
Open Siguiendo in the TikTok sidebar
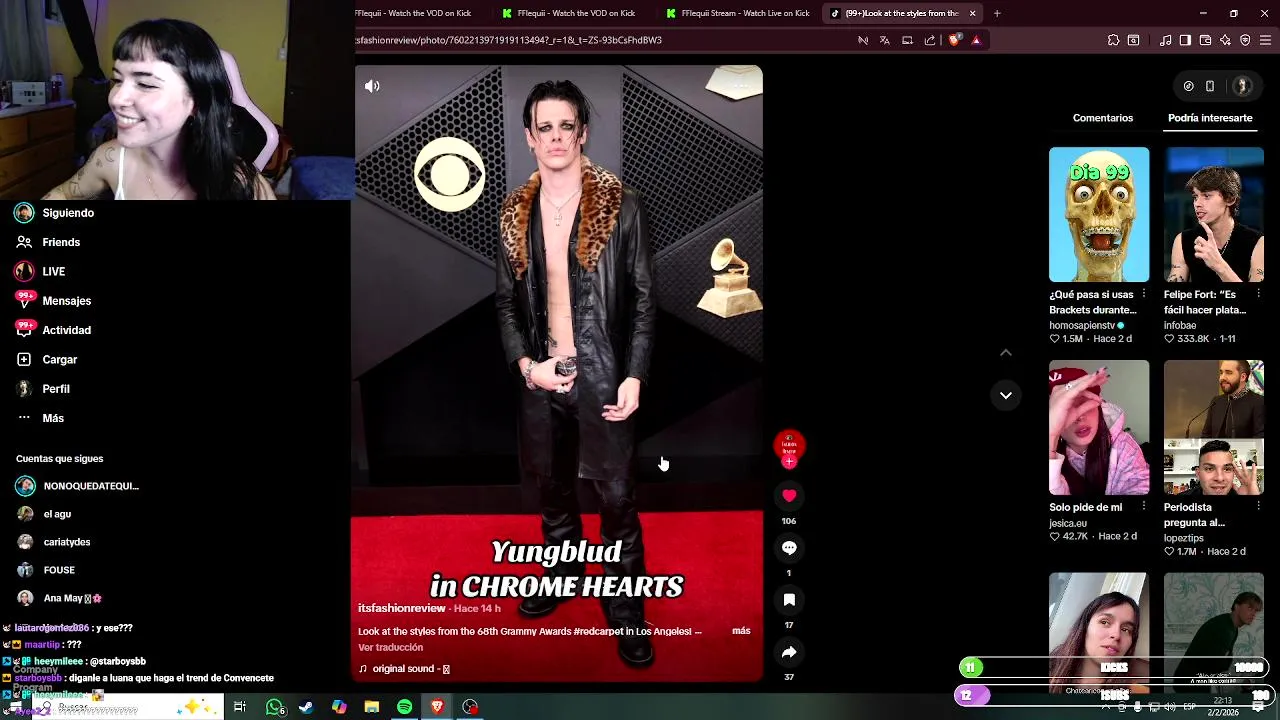tap(55, 213)
